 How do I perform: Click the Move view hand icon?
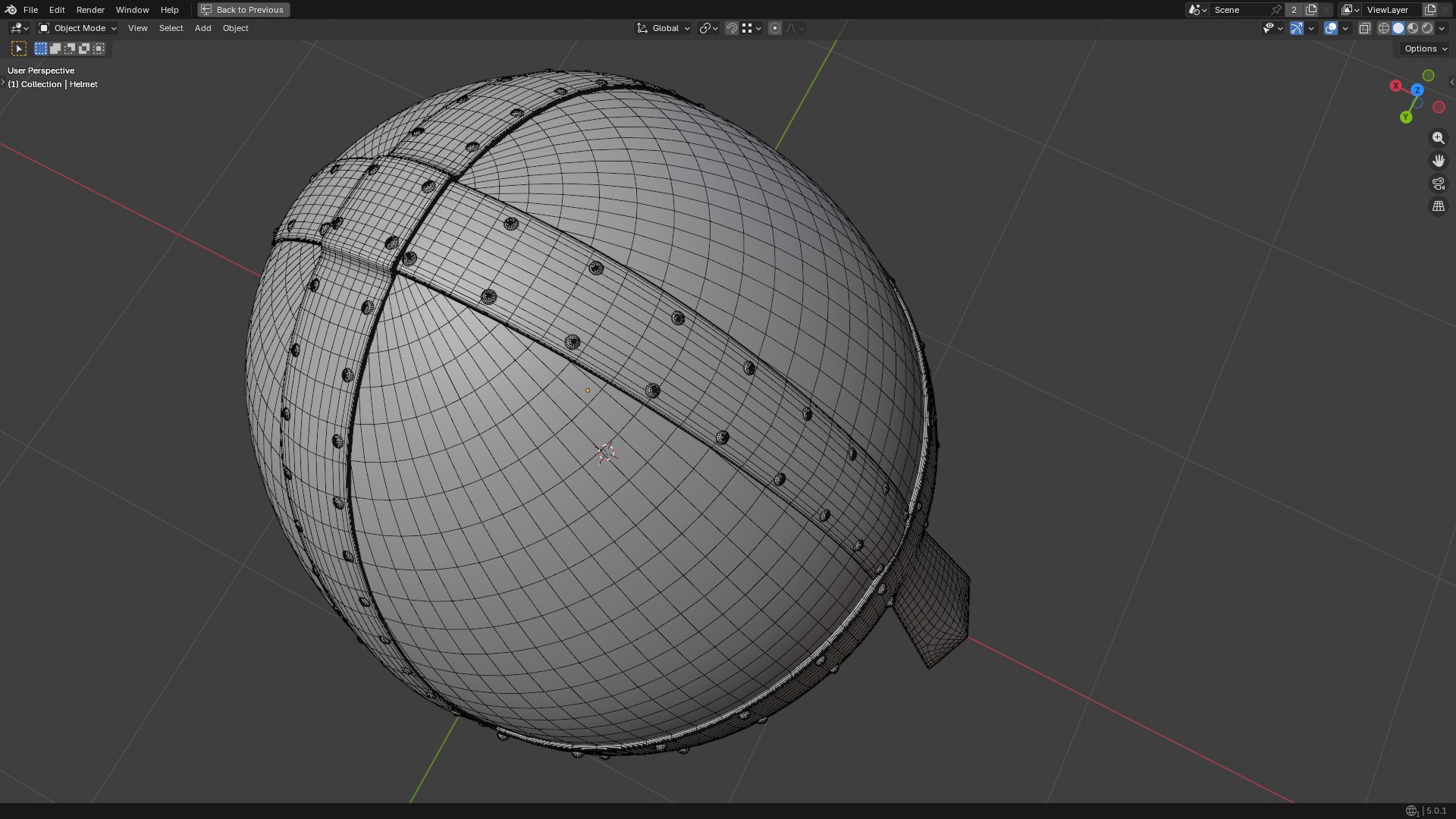point(1438,161)
